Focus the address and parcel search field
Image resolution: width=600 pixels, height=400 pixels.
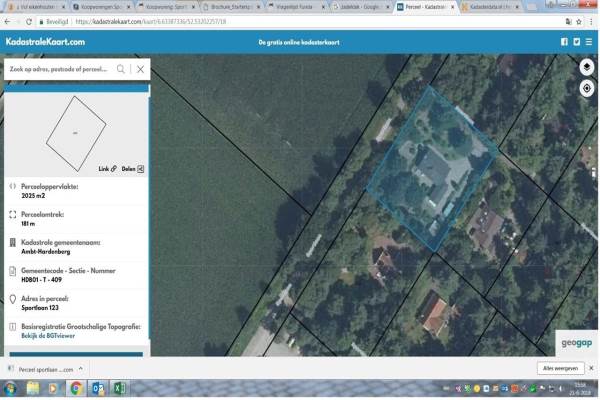coord(60,70)
